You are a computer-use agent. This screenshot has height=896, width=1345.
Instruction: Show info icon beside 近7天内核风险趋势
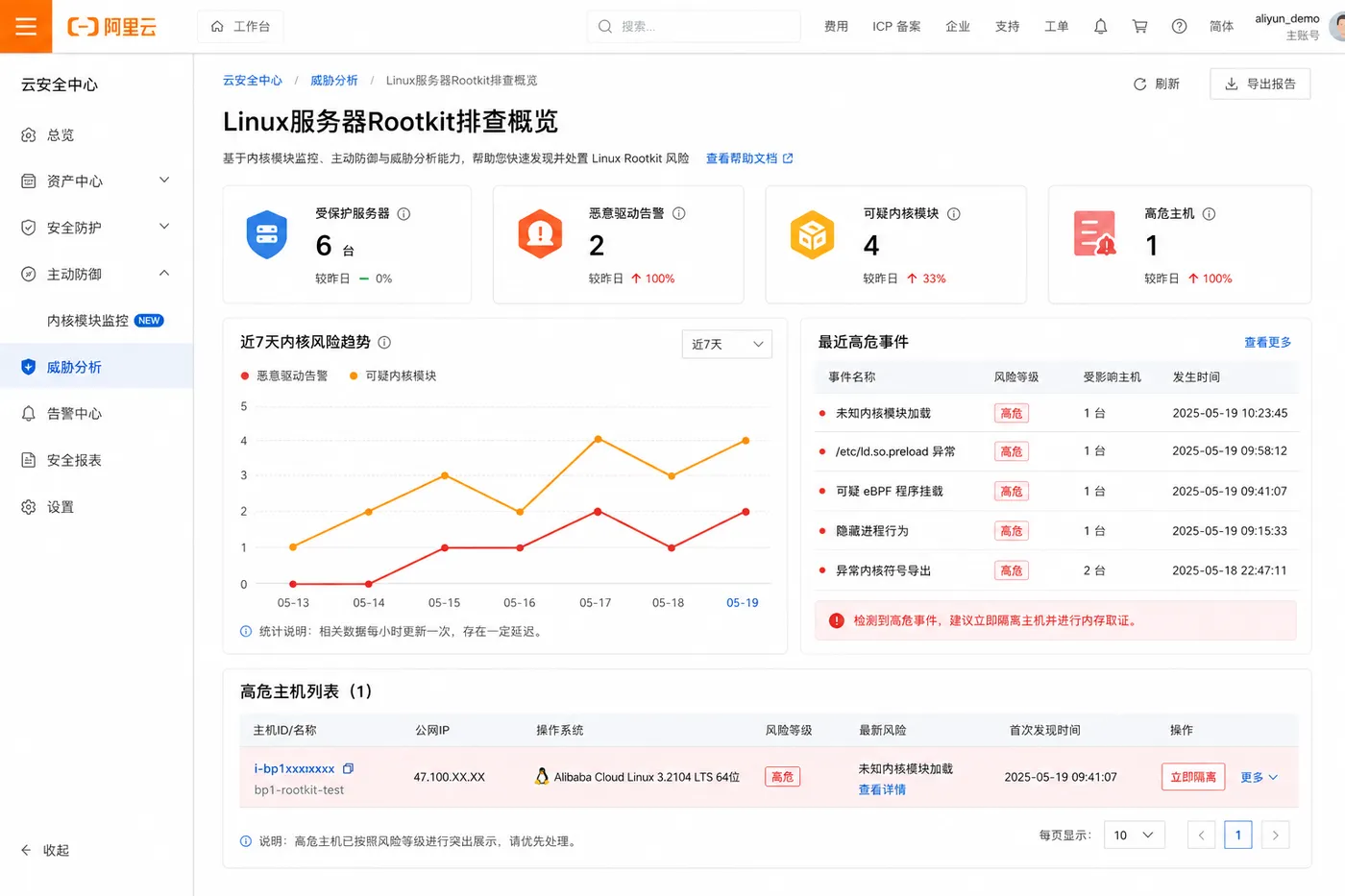tap(384, 343)
